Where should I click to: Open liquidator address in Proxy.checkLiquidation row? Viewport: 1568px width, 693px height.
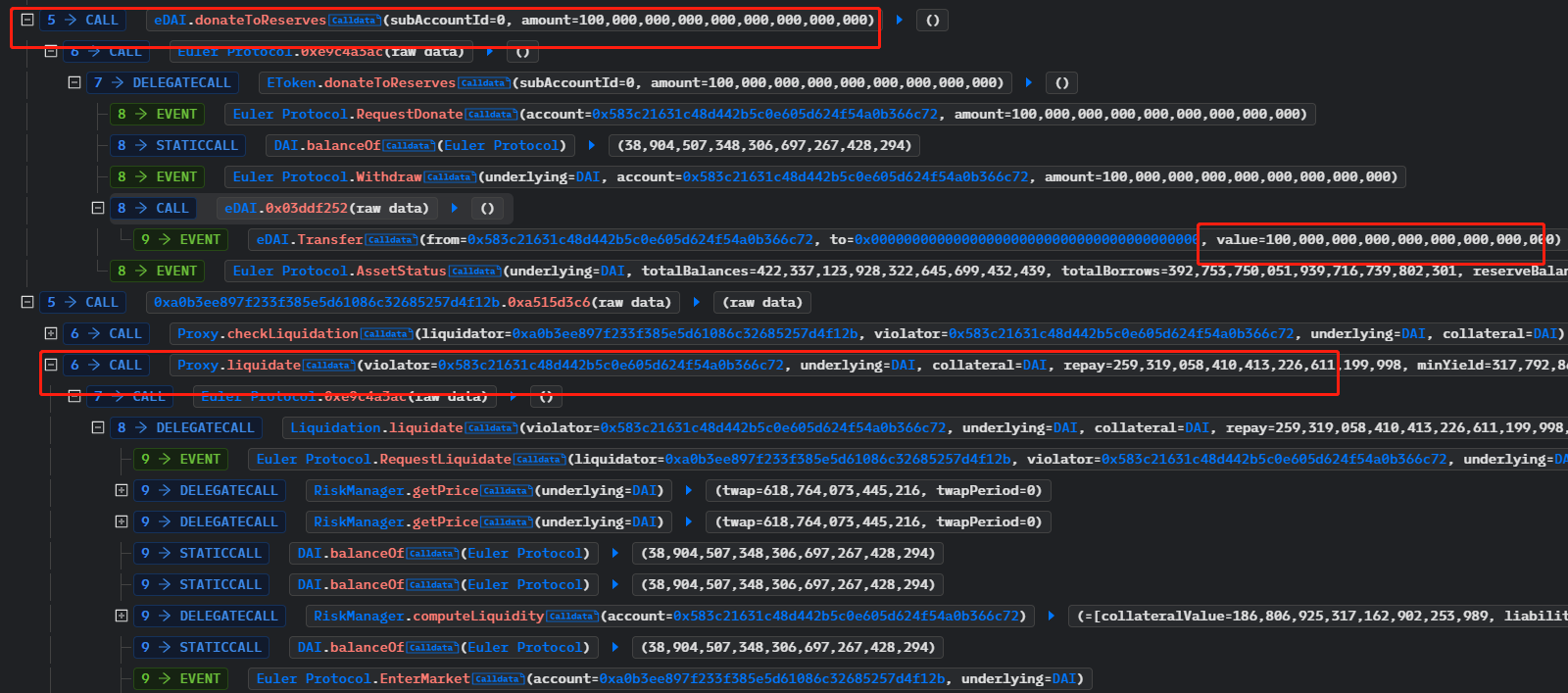click(x=685, y=334)
